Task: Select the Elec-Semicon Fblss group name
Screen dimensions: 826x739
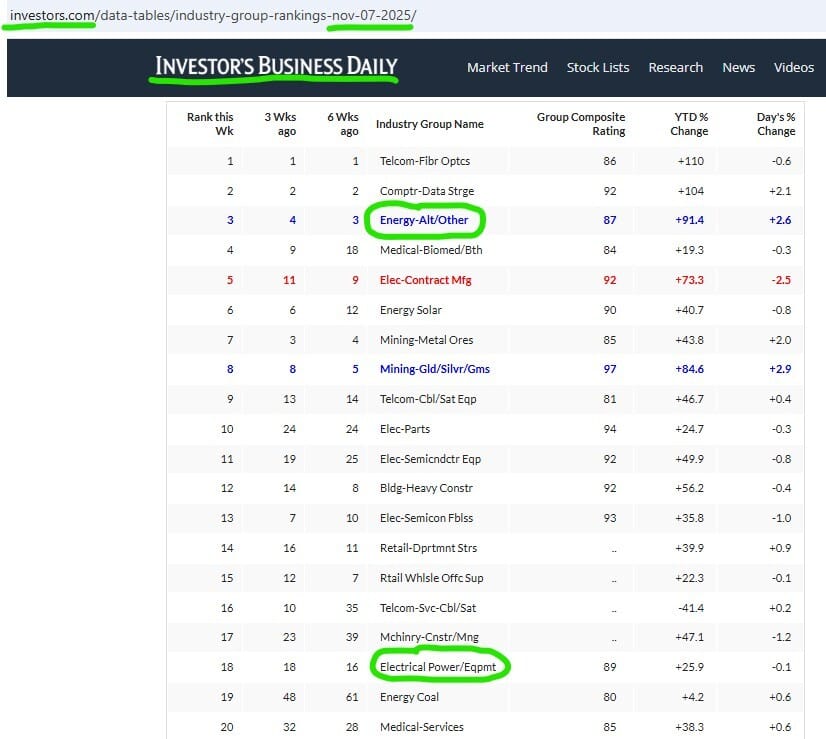Action: tap(426, 518)
